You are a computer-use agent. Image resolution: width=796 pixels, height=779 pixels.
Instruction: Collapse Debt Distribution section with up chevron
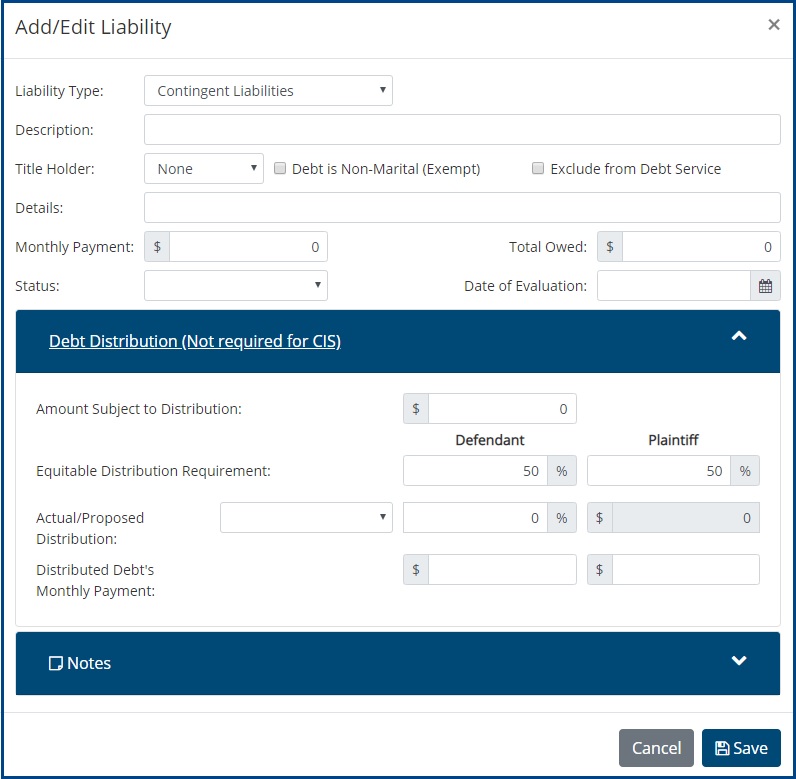click(x=739, y=335)
